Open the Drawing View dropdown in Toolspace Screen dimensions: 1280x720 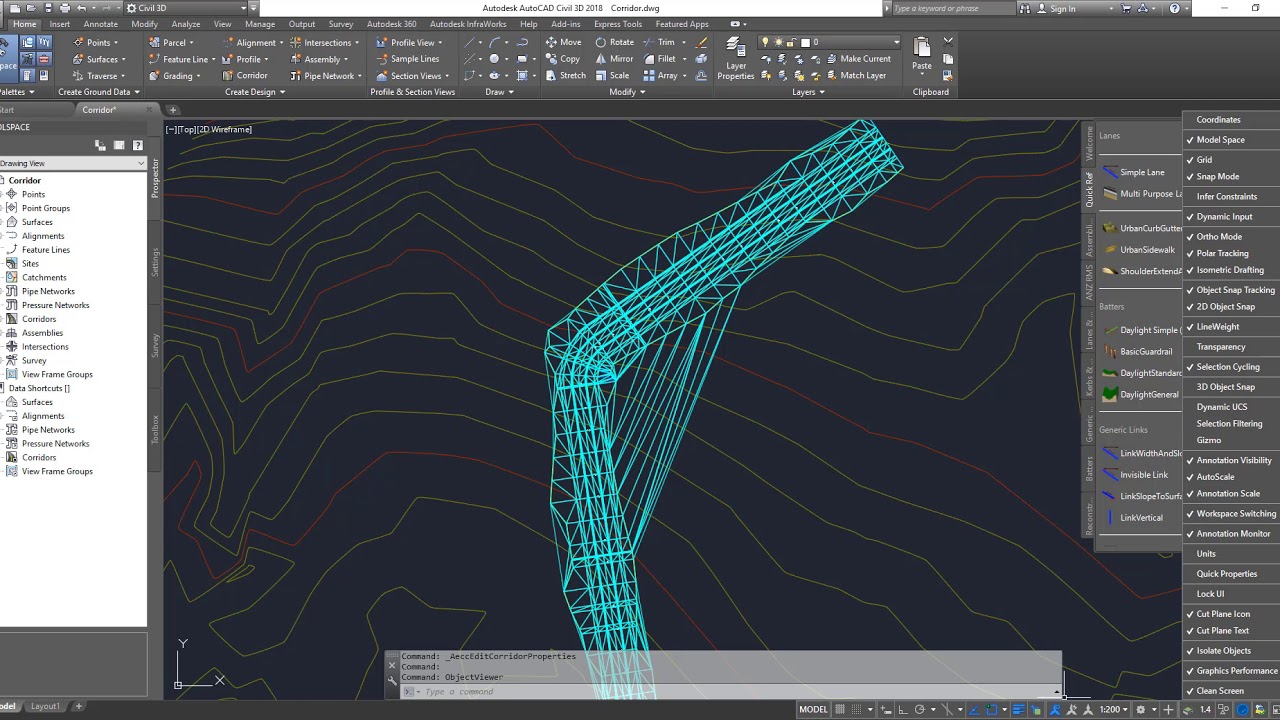[x=72, y=163]
